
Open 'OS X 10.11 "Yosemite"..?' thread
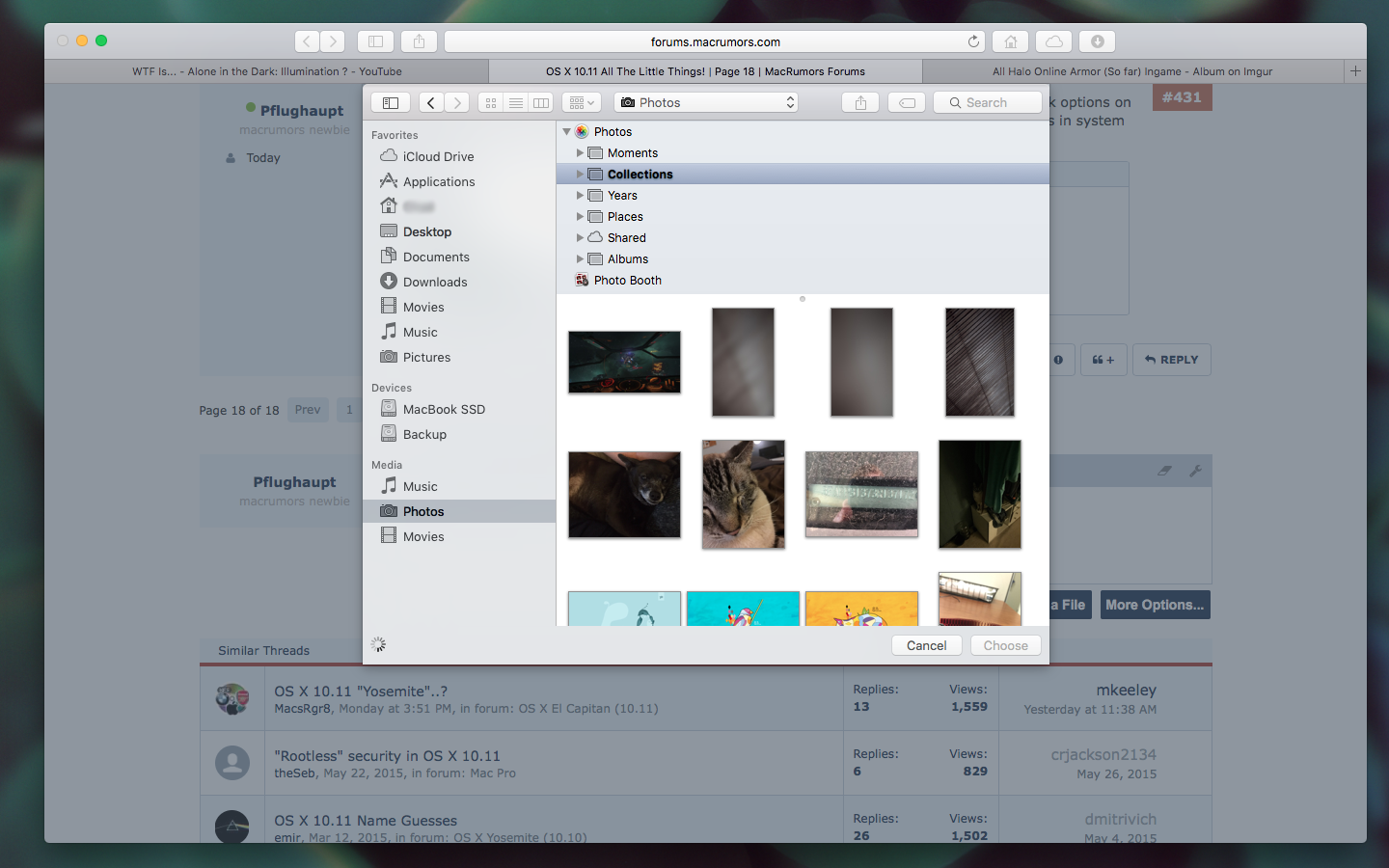click(x=361, y=692)
